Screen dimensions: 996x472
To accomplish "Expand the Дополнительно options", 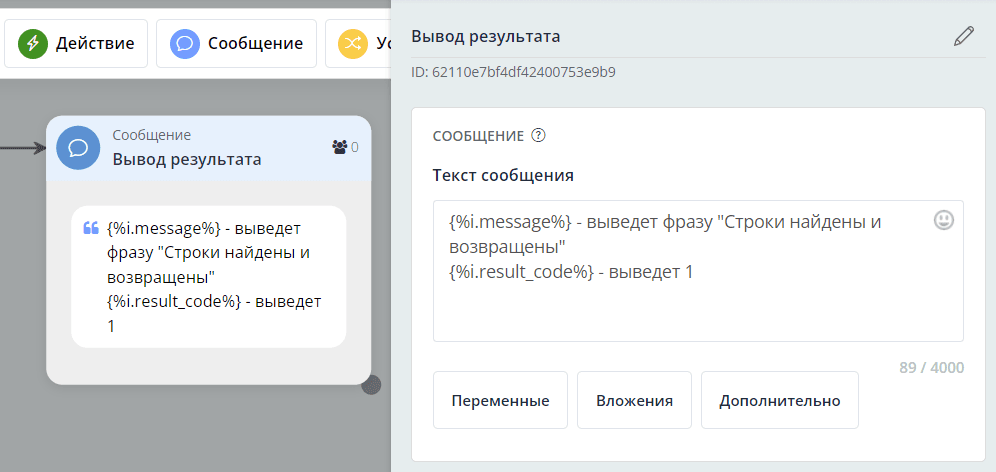I will 780,400.
